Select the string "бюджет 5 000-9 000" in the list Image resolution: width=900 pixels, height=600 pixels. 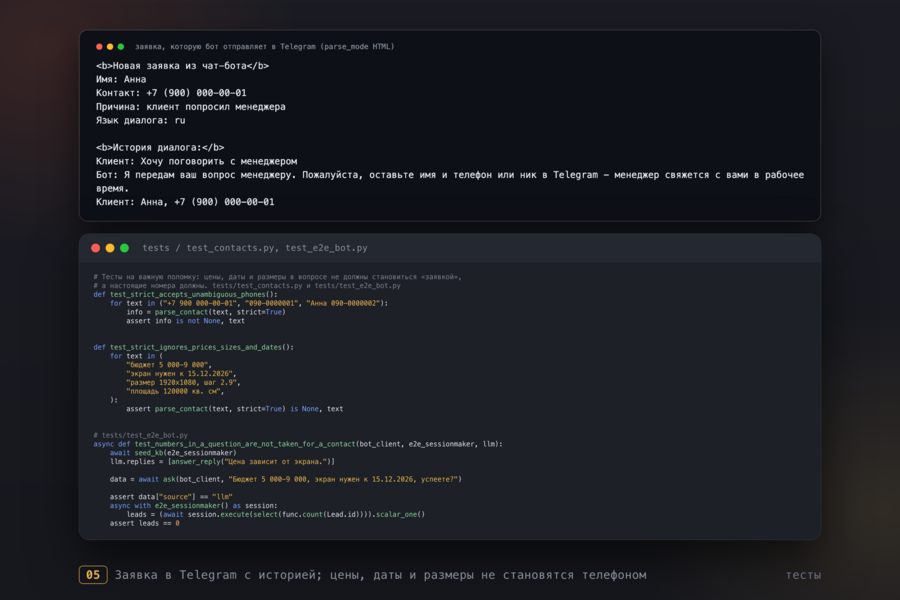pos(167,365)
